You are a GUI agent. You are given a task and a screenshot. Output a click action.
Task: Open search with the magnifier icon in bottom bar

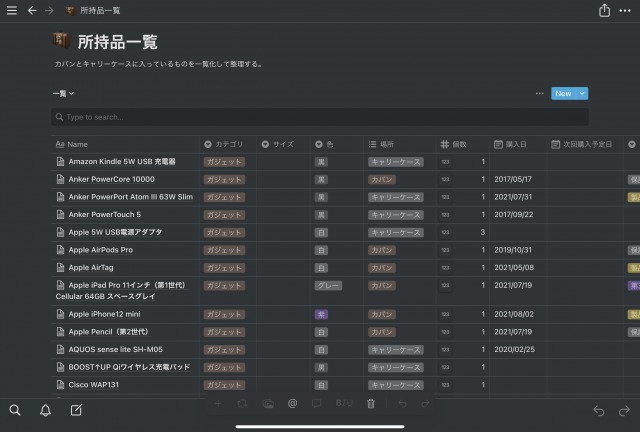(15, 410)
